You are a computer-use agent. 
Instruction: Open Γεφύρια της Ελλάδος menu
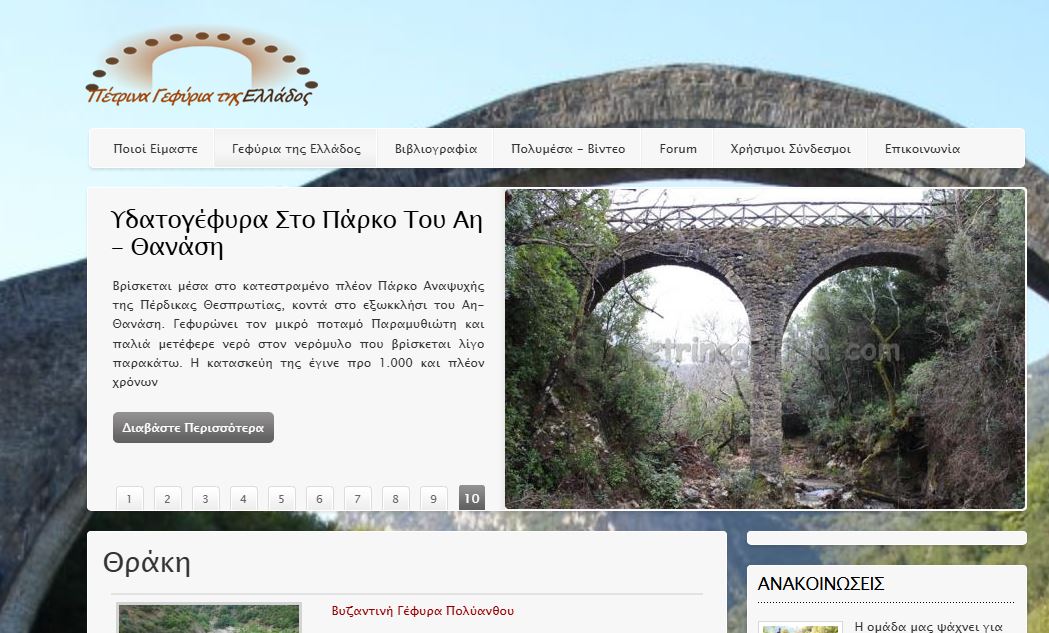click(296, 149)
